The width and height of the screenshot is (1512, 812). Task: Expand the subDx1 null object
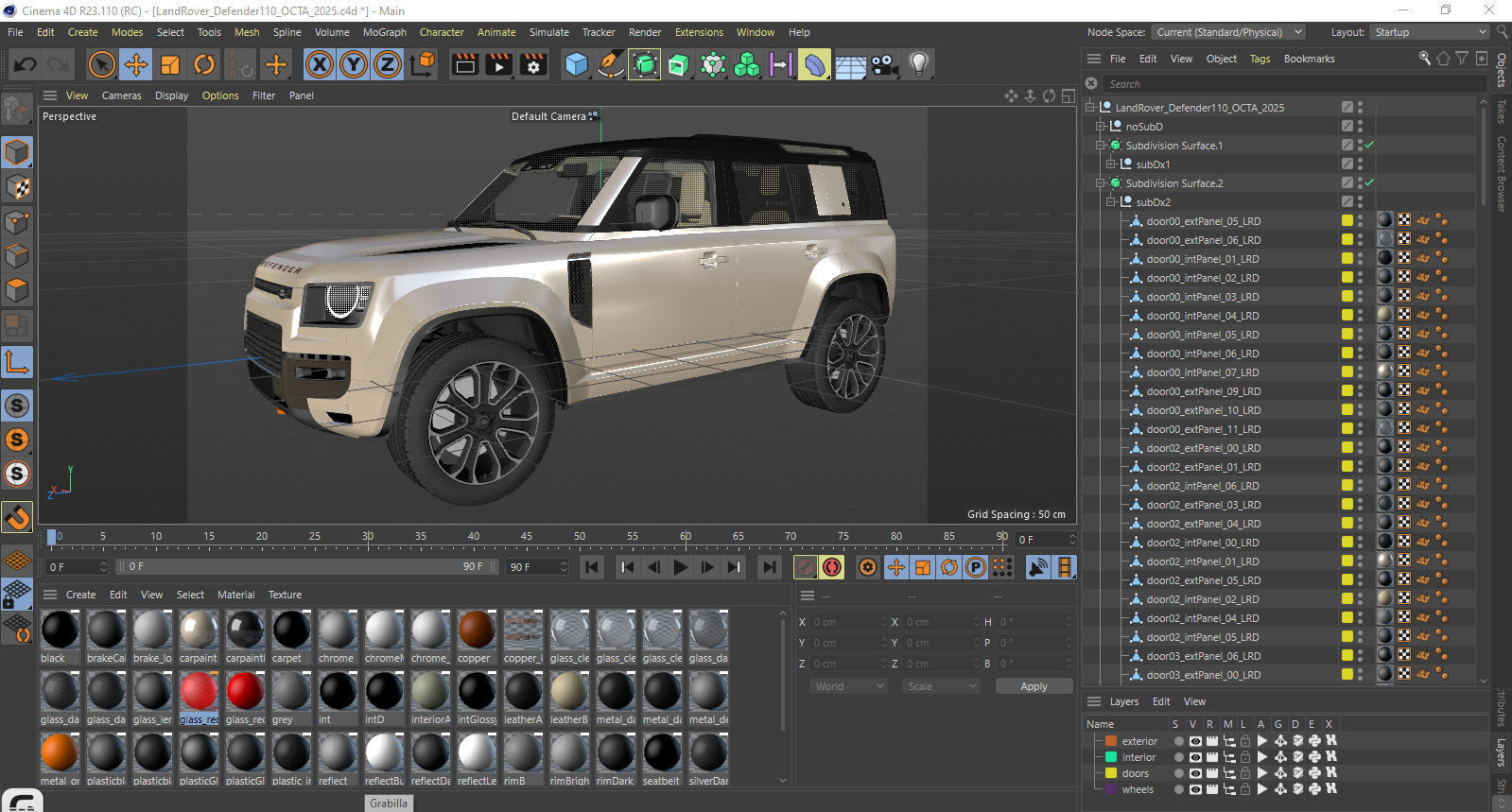[x=1111, y=164]
